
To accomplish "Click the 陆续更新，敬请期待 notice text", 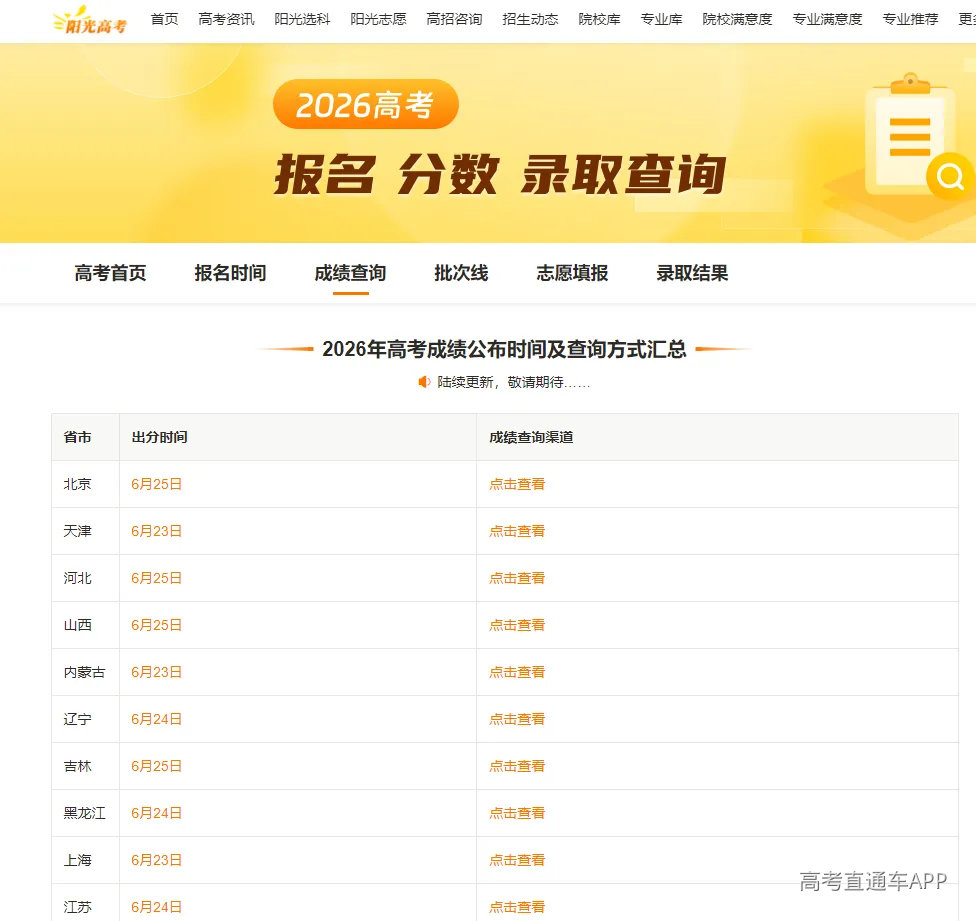I will [514, 382].
